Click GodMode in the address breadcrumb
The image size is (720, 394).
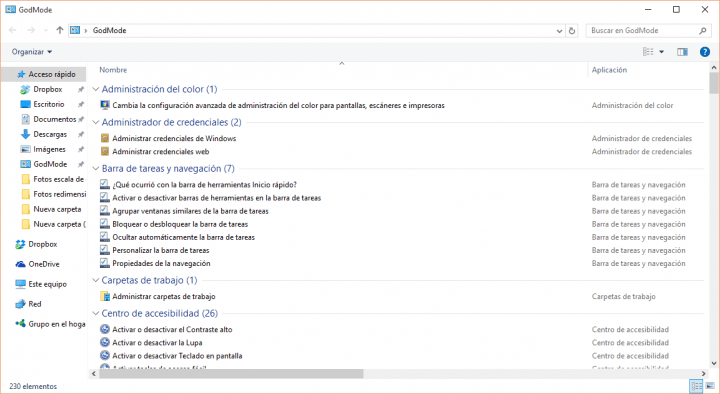[109, 30]
